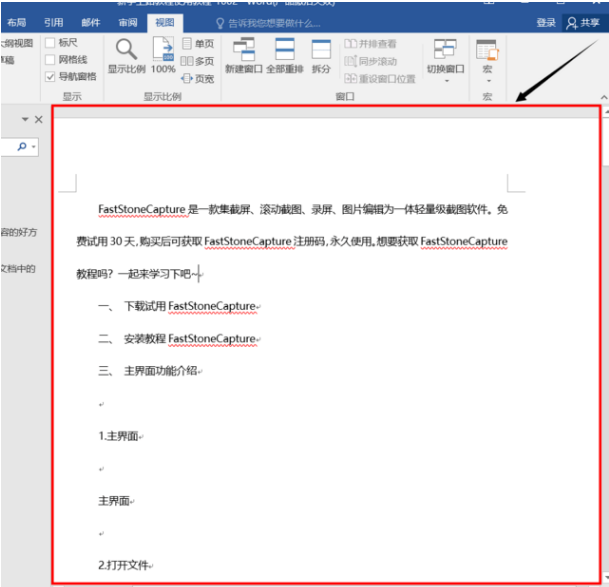Click heading 一、下载试用 FastStoneCapture

pyautogui.click(x=179, y=307)
